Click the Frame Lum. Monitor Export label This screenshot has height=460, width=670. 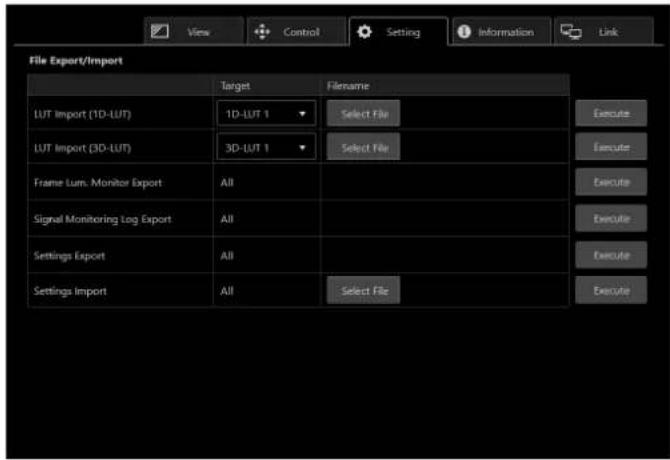[x=98, y=183]
